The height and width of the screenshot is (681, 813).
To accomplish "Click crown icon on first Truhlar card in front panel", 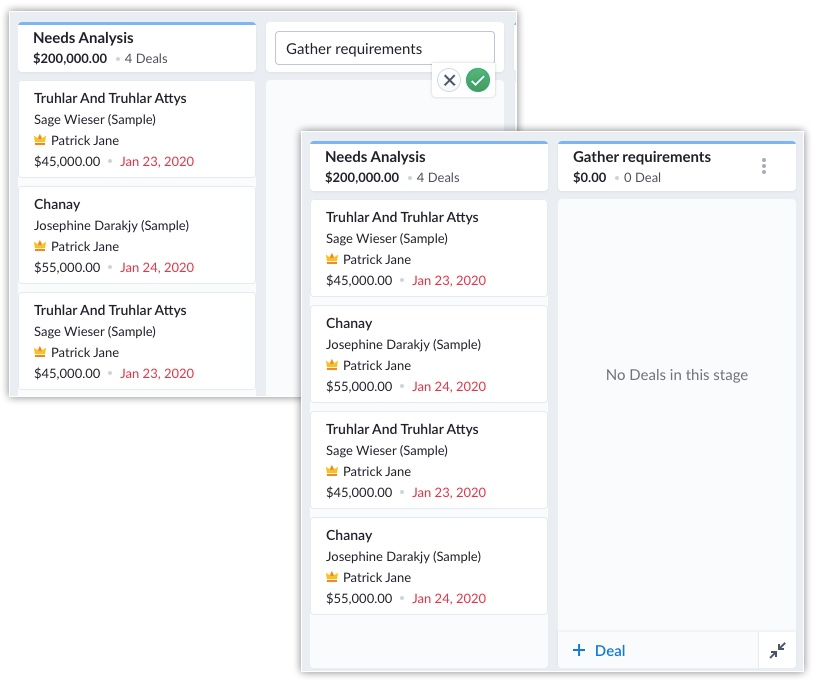I will (332, 259).
